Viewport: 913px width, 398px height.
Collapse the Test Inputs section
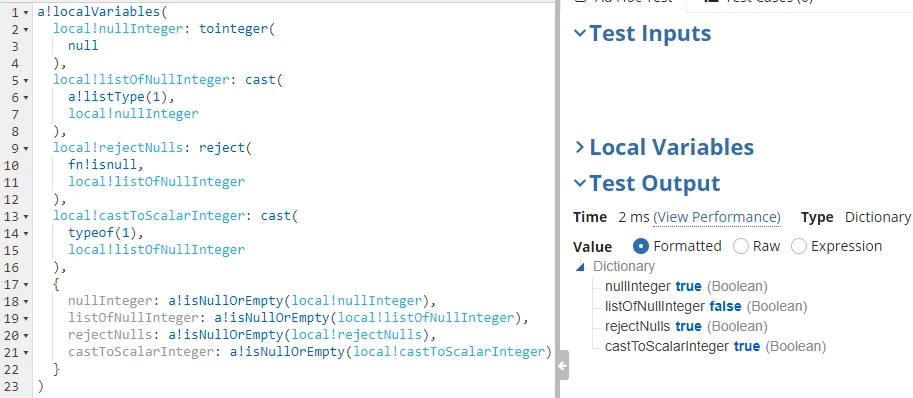[x=579, y=33]
